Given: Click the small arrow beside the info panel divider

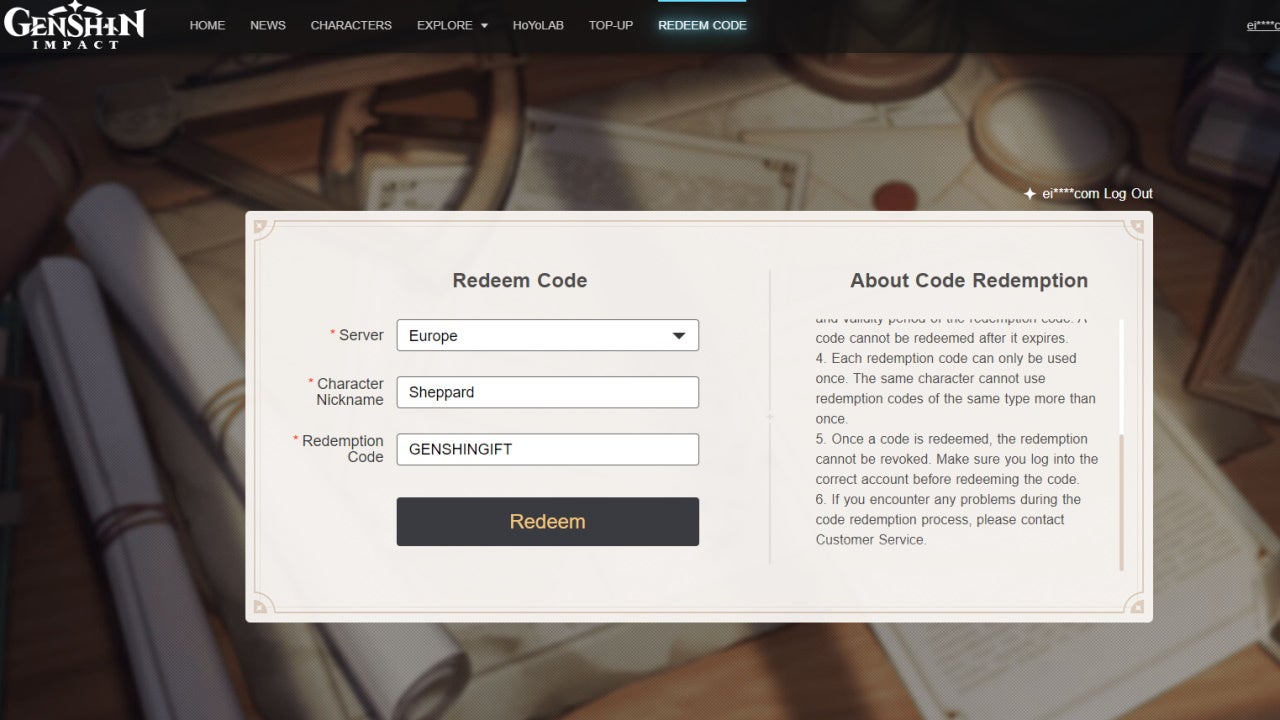Looking at the screenshot, I should tap(769, 417).
